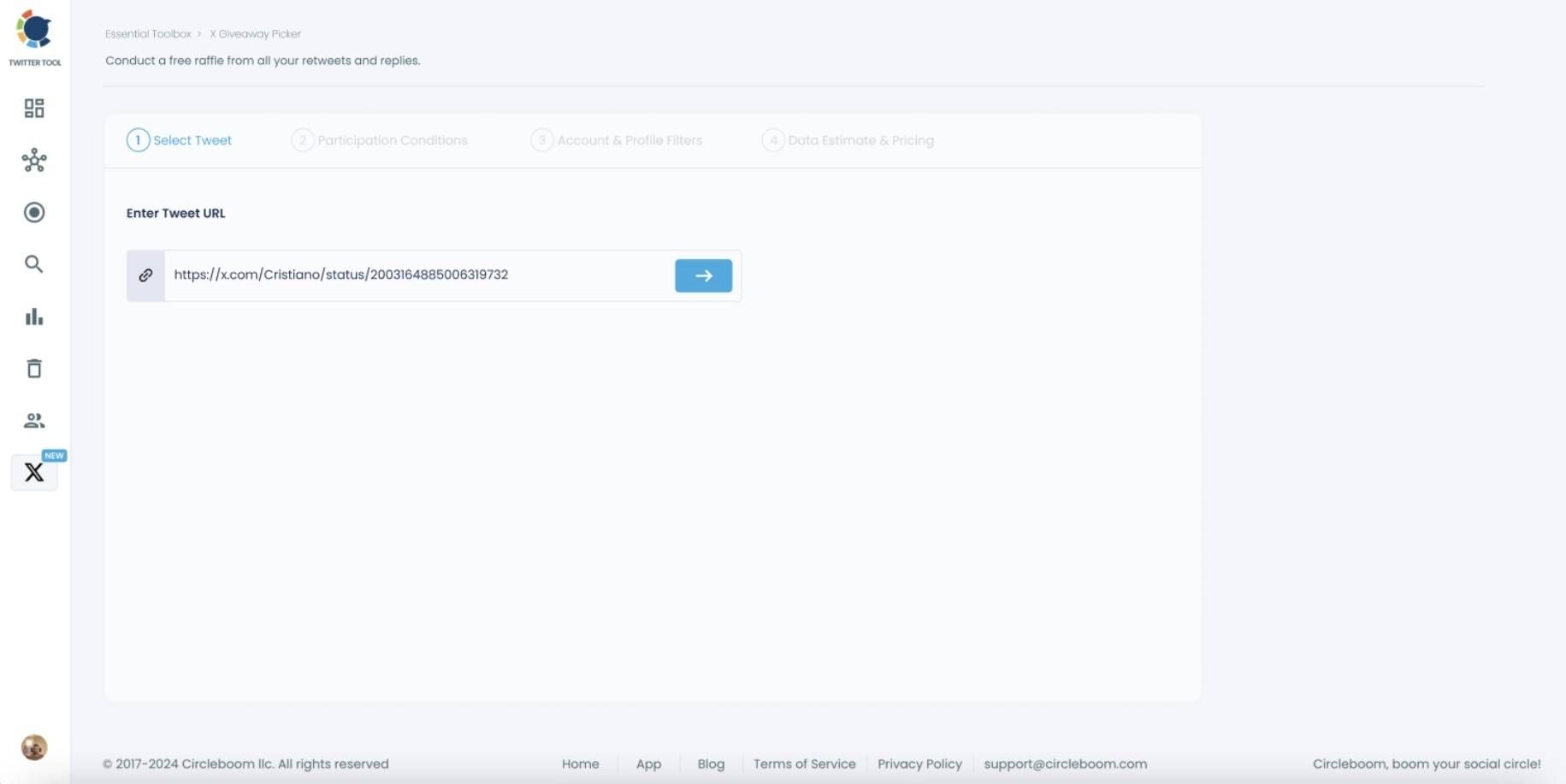Open Privacy Policy footer link
This screenshot has width=1566, height=784.
919,764
